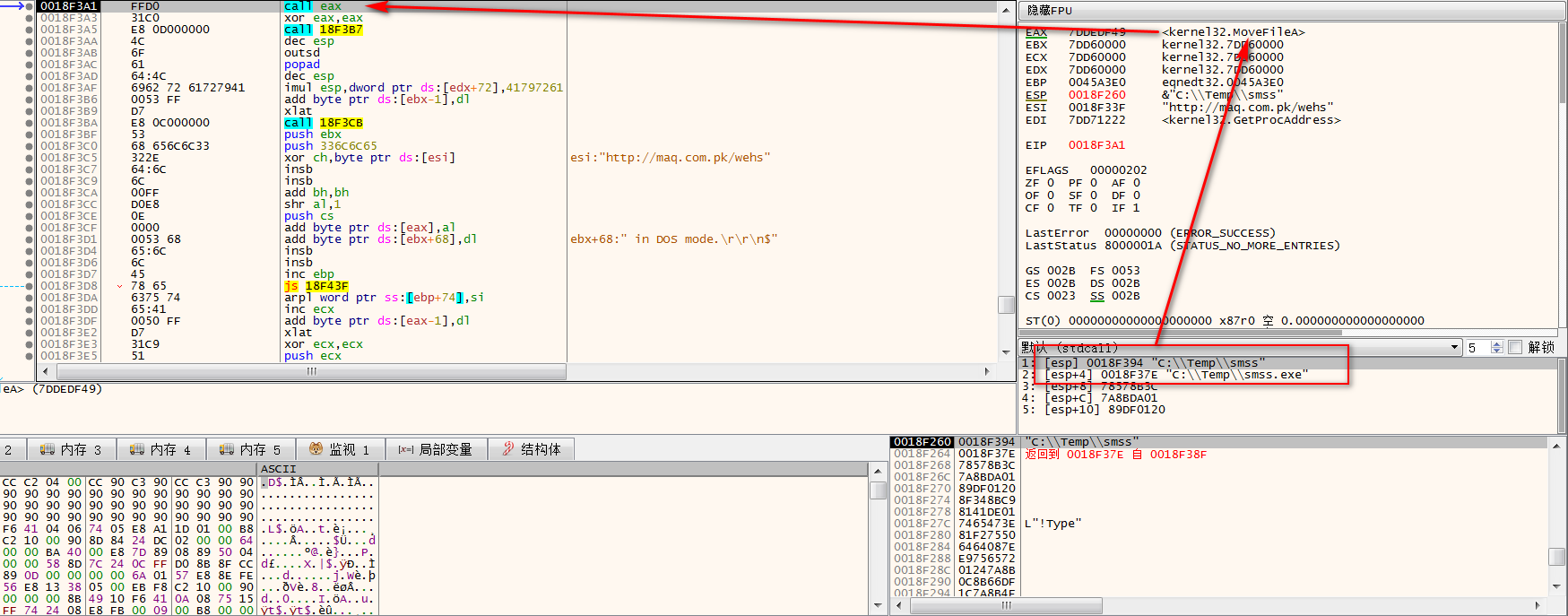
Task: Switch to the 内存 5 dump tab
Action: pyautogui.click(x=250, y=449)
